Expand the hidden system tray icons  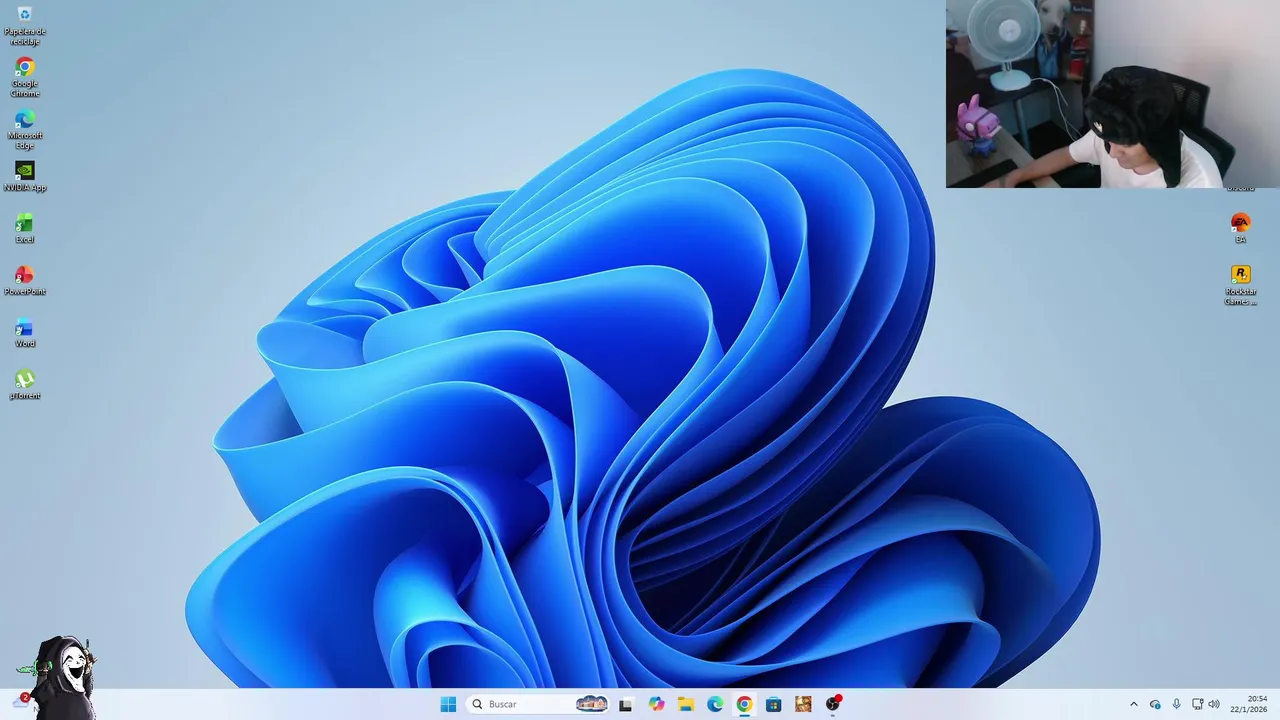coord(1133,704)
